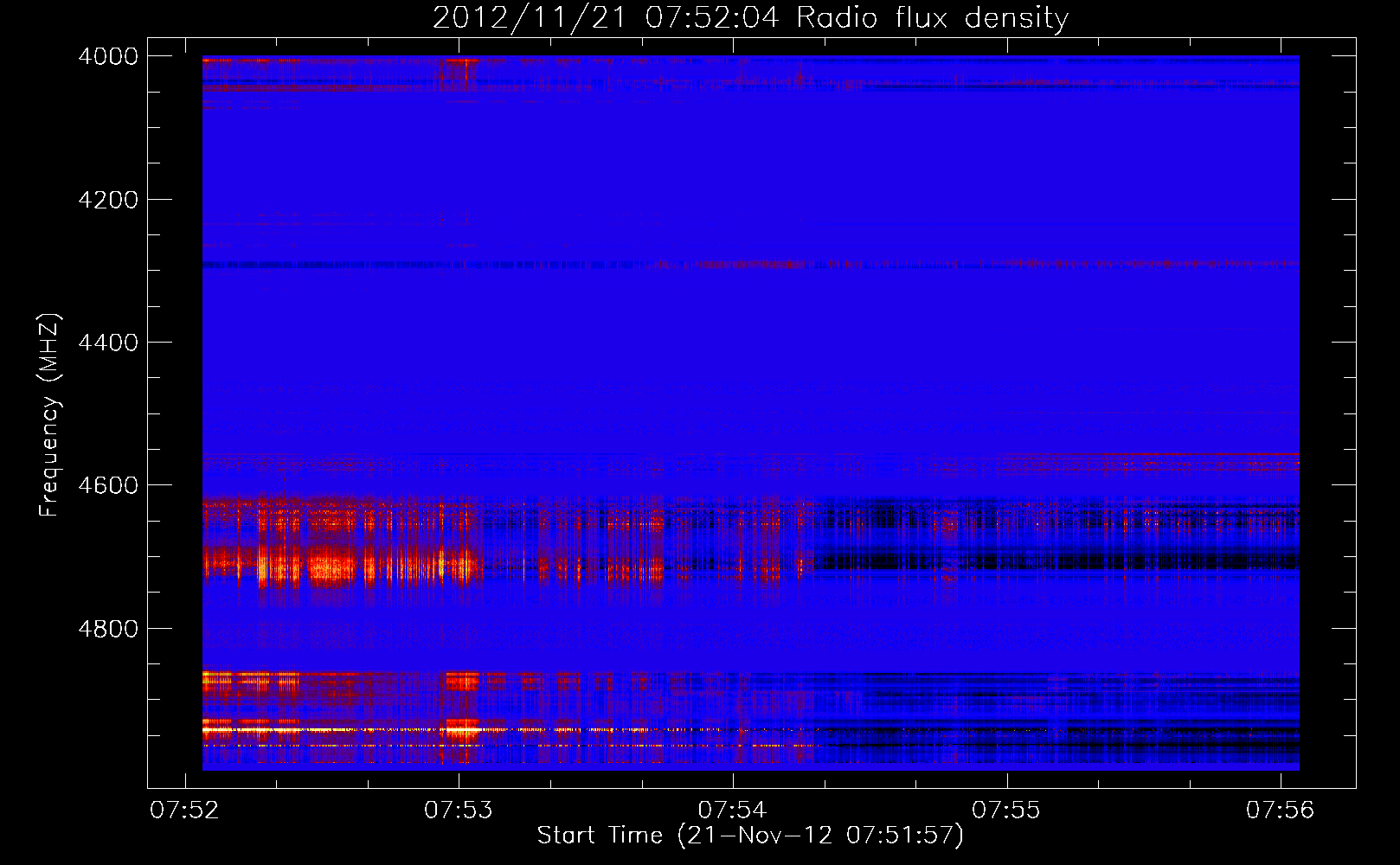
Task: Click the 07:54 time tick label
Action: pyautogui.click(x=733, y=811)
